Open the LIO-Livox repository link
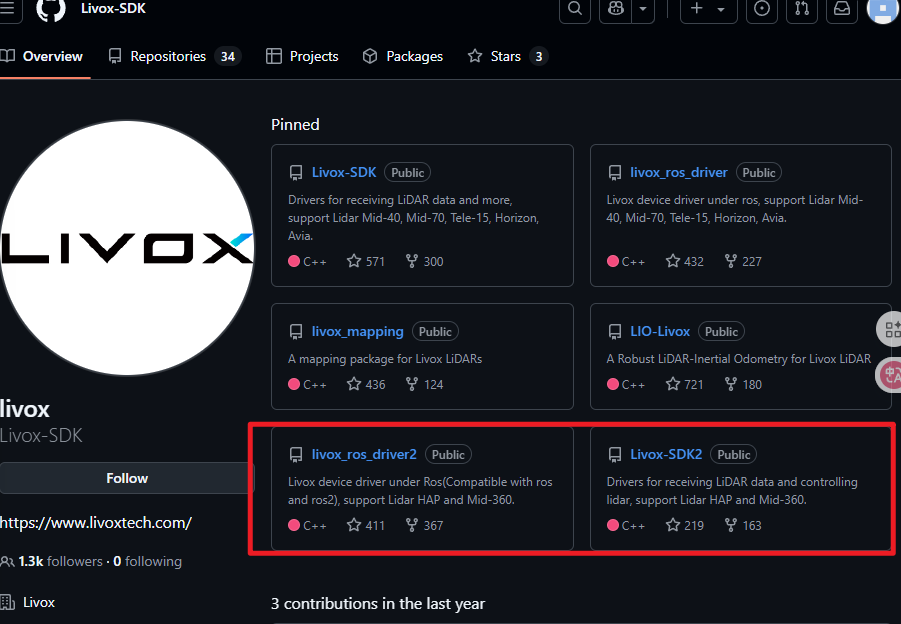Image resolution: width=901 pixels, height=624 pixels. tap(660, 332)
